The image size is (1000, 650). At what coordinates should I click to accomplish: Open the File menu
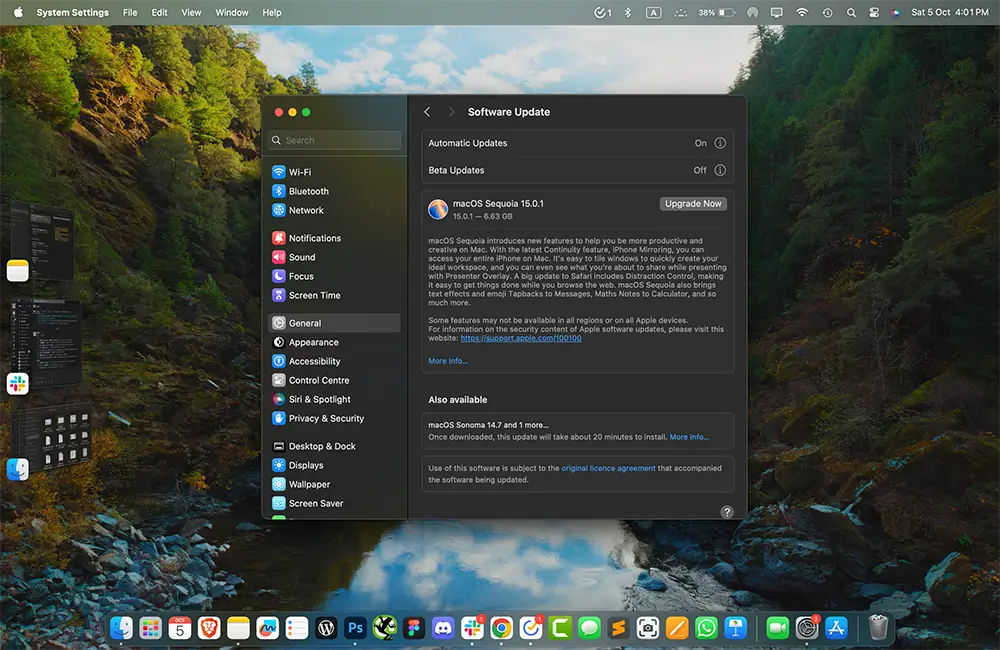(x=130, y=12)
